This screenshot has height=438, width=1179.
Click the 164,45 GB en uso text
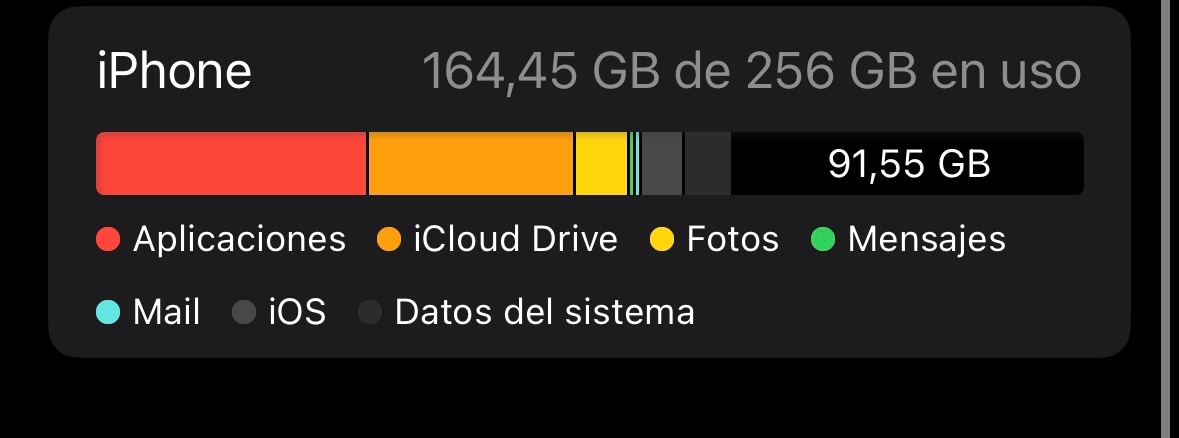751,71
